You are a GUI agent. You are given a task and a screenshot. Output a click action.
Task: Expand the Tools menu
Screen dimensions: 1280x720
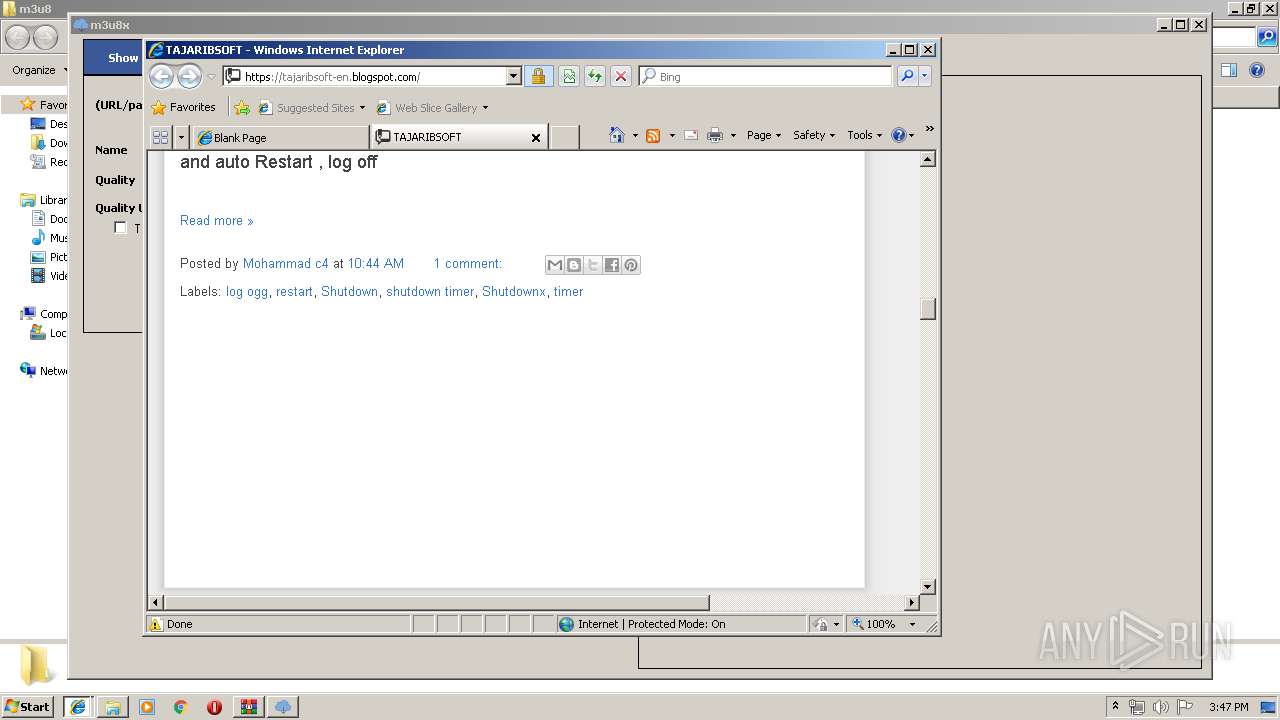pos(864,135)
